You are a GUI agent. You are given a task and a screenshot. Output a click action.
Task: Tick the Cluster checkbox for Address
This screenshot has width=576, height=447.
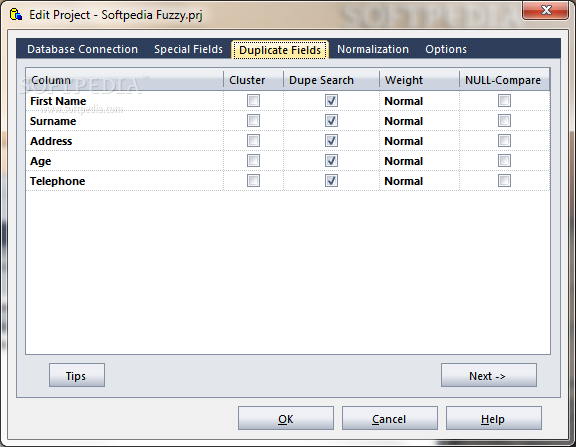tap(253, 141)
